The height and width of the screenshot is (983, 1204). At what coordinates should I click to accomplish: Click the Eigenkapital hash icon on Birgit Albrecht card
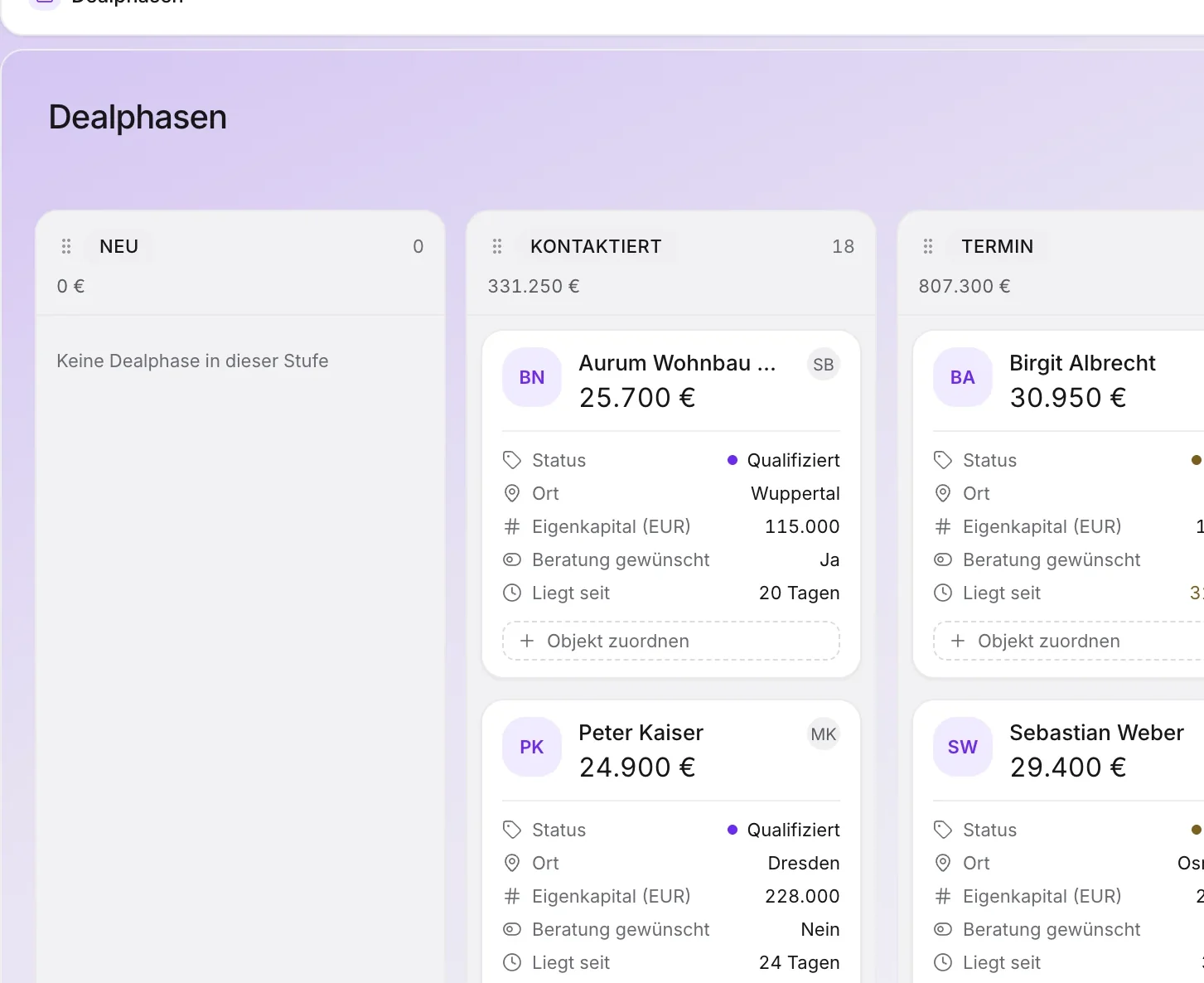click(943, 526)
